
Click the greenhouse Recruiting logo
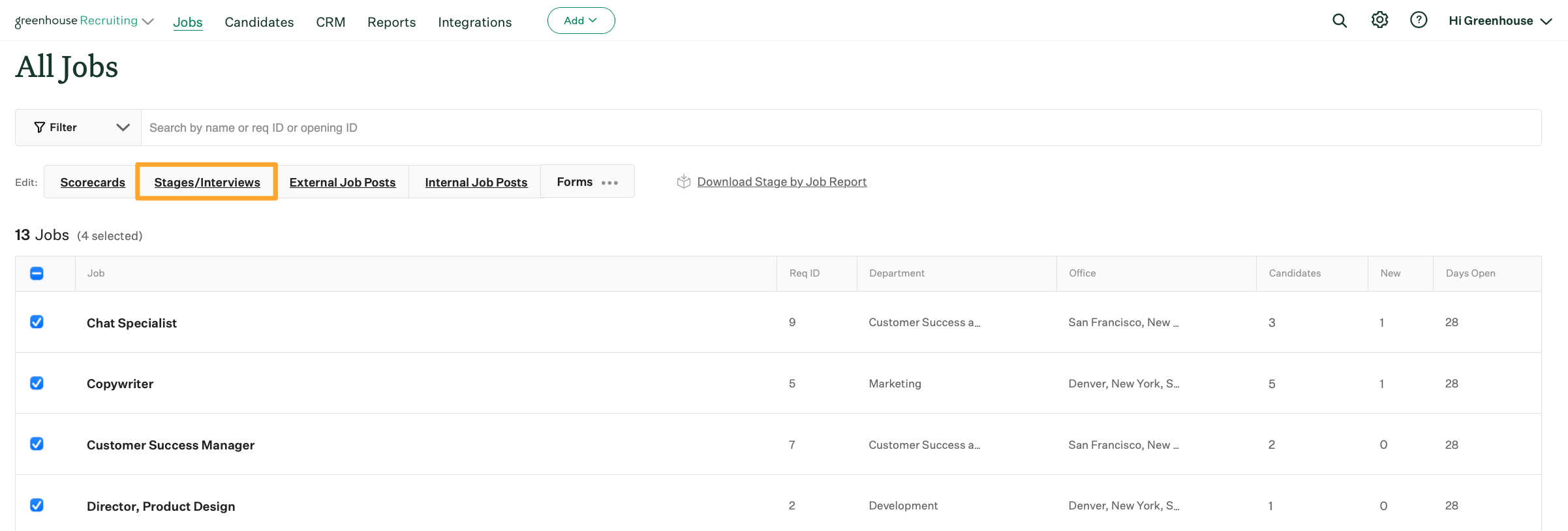click(x=76, y=21)
